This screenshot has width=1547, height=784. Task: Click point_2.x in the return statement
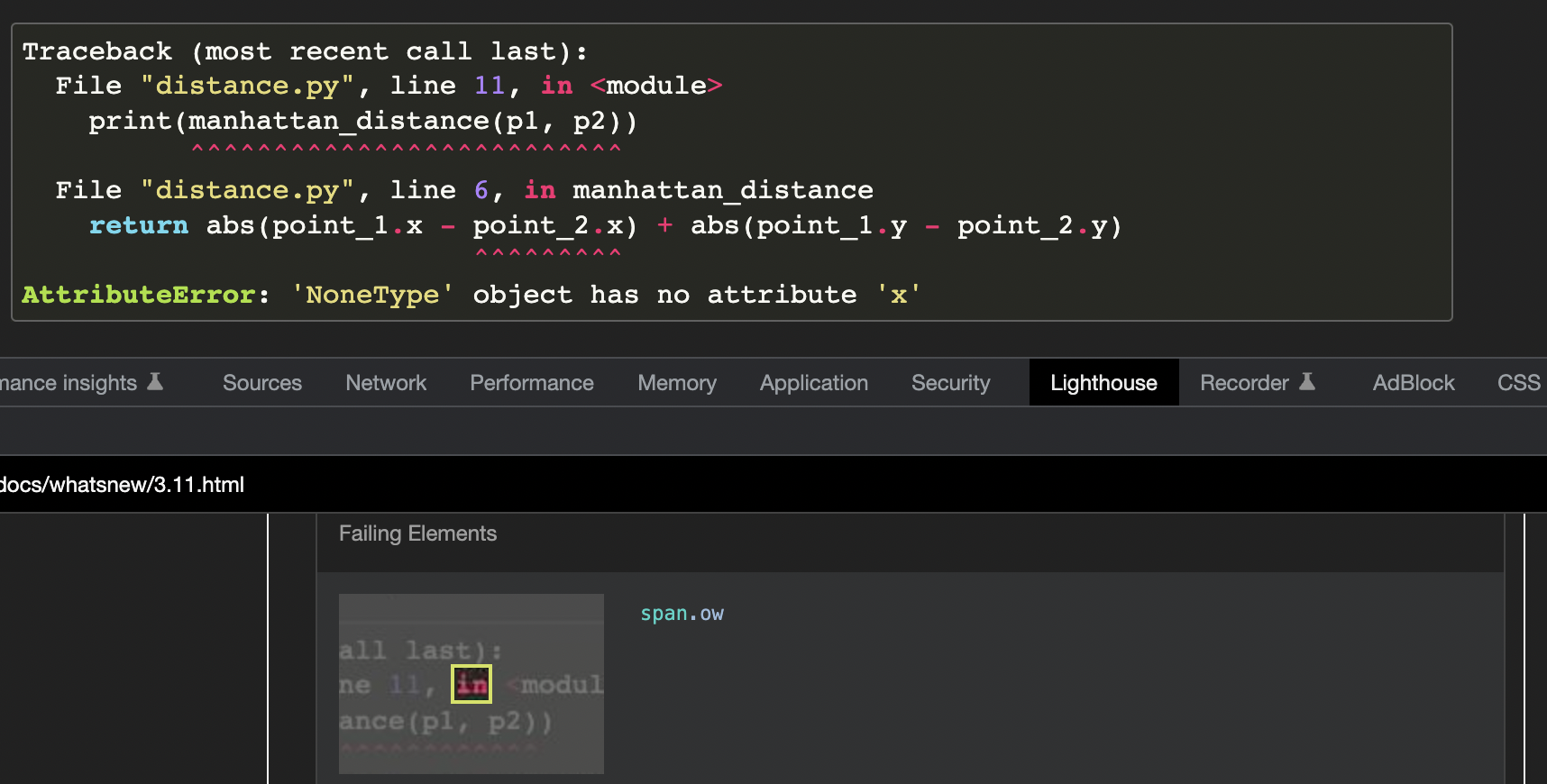[548, 225]
